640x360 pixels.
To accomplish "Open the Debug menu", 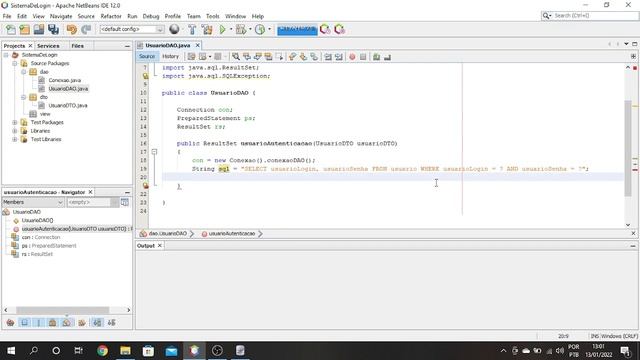I will point(151,16).
